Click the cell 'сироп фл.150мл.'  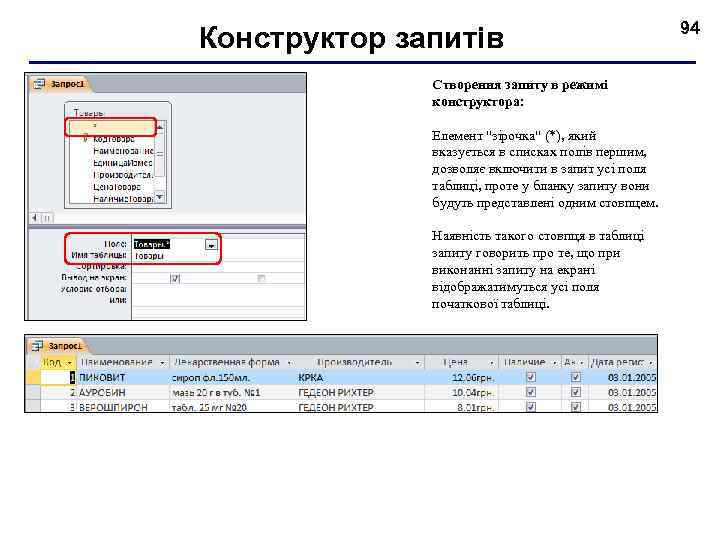(233, 377)
